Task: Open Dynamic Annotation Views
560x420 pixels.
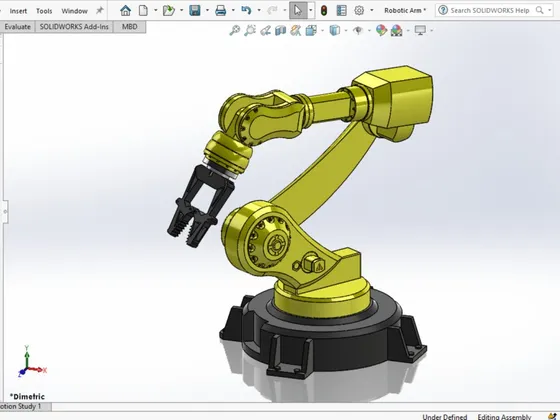Action: [296, 31]
